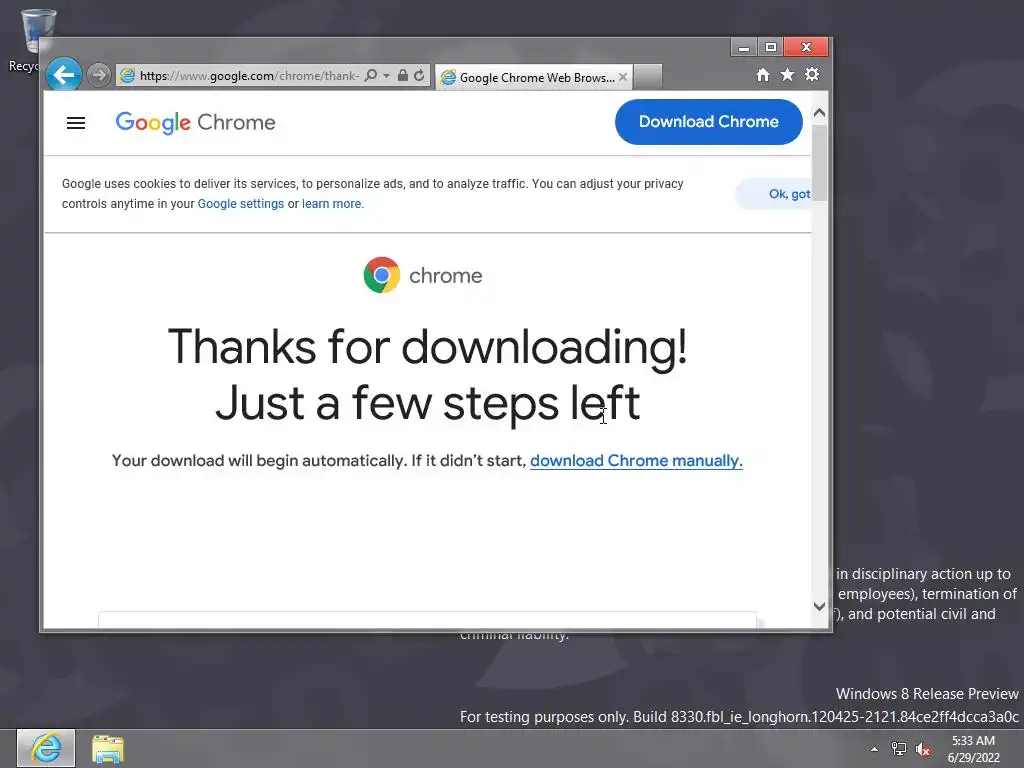This screenshot has width=1024, height=768.
Task: Open the Tools gear icon
Action: click(x=812, y=74)
